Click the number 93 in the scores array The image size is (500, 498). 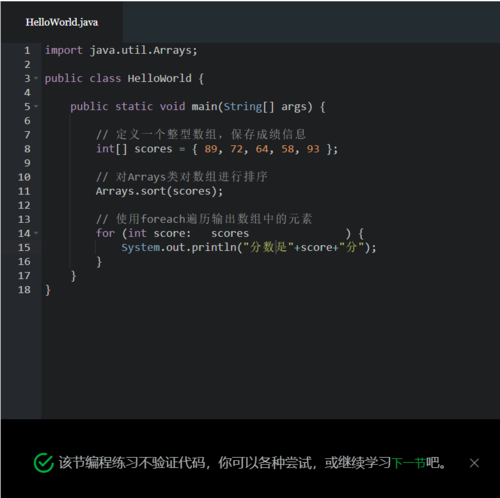point(313,149)
